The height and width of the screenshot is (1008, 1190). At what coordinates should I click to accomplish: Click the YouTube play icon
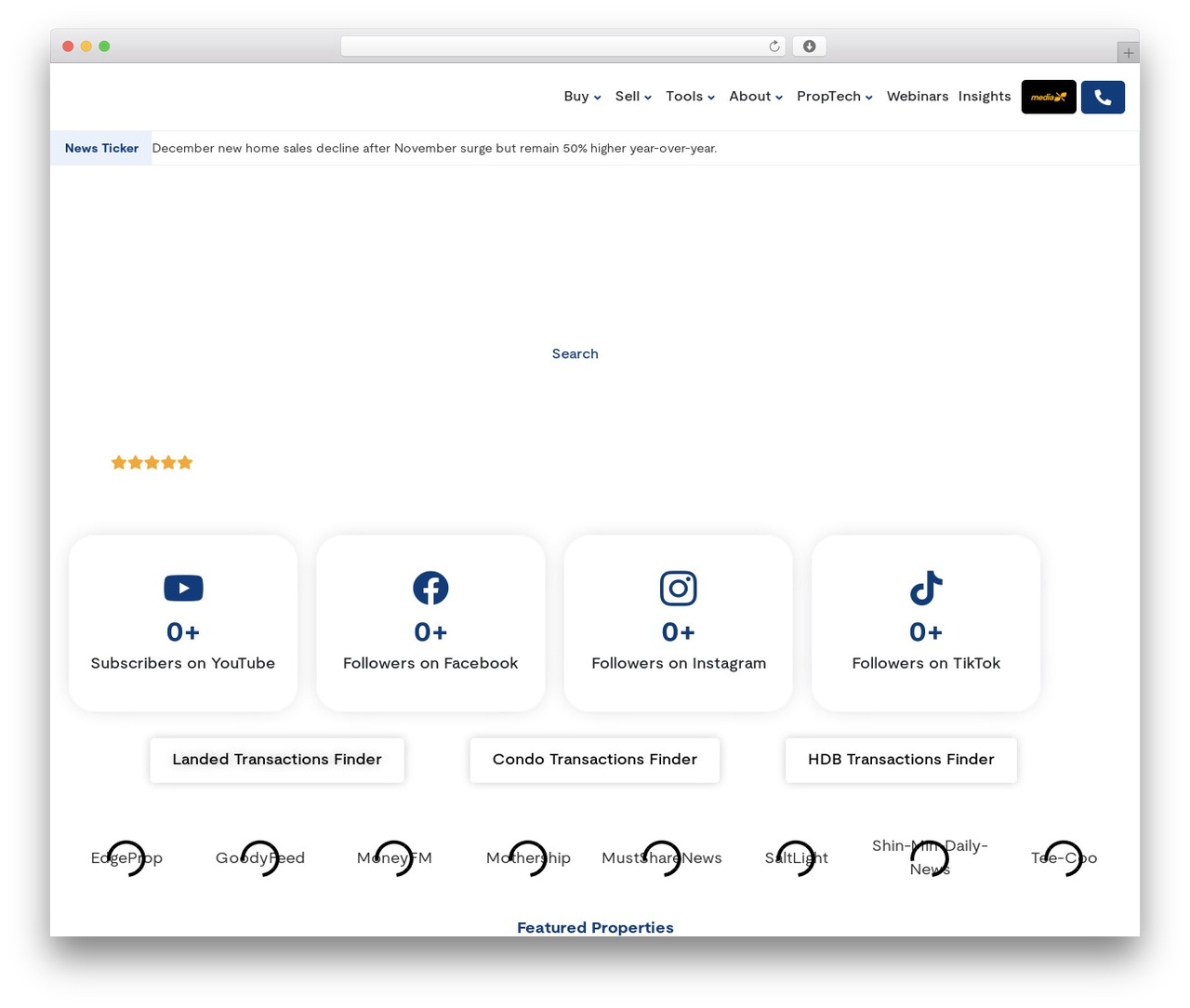click(x=183, y=588)
